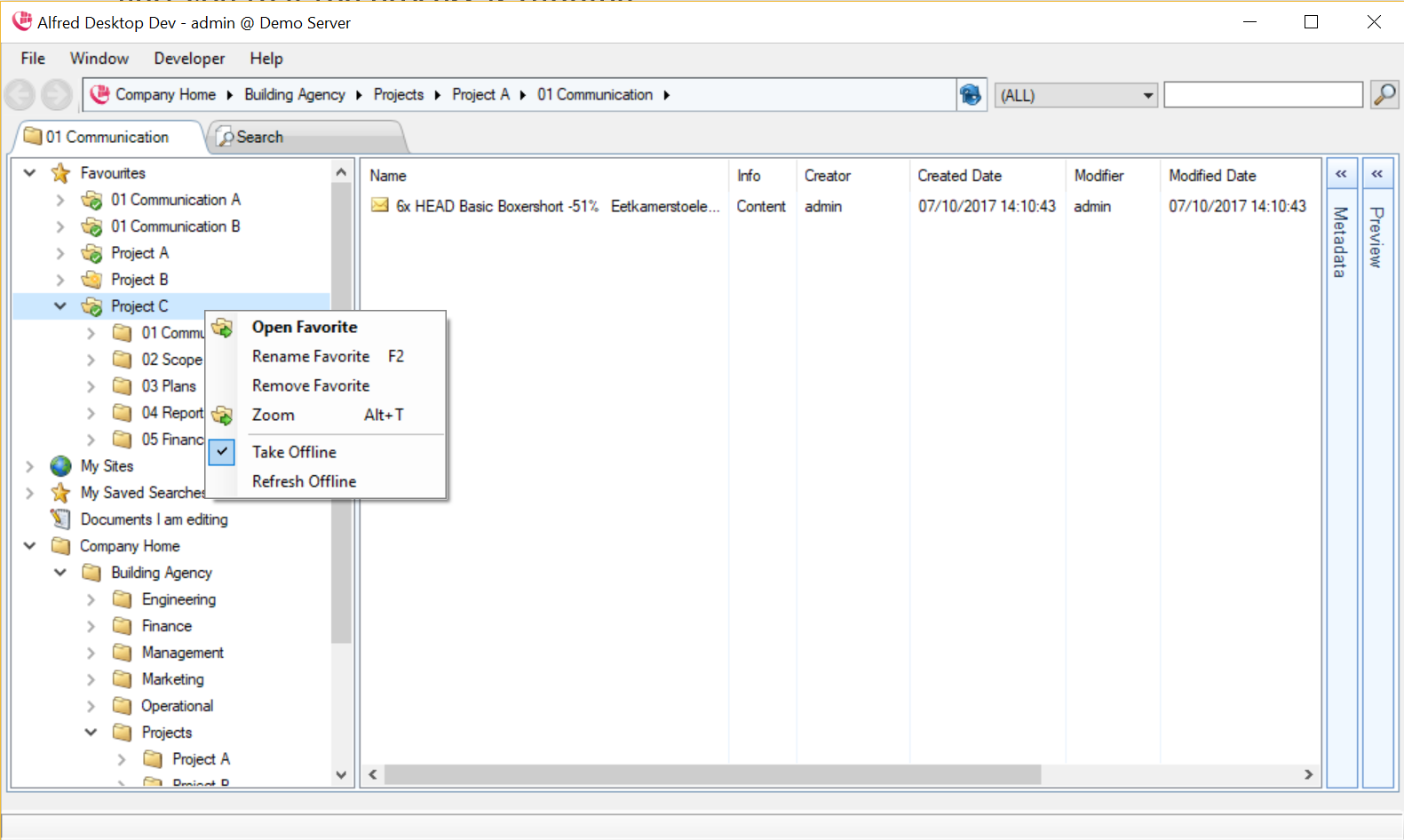
Task: Click the email icon of the listed document
Action: (x=380, y=206)
